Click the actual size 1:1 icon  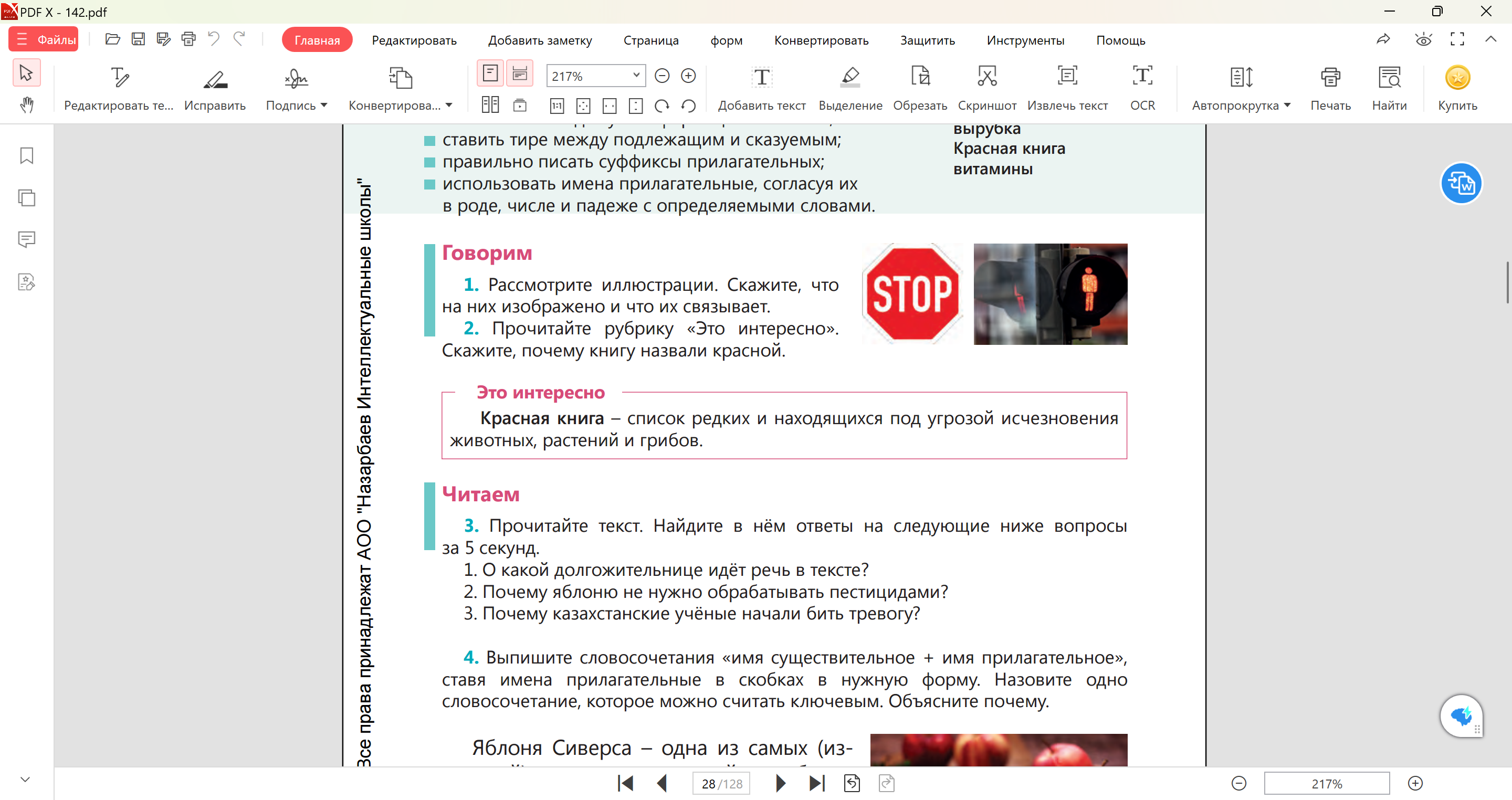[556, 106]
